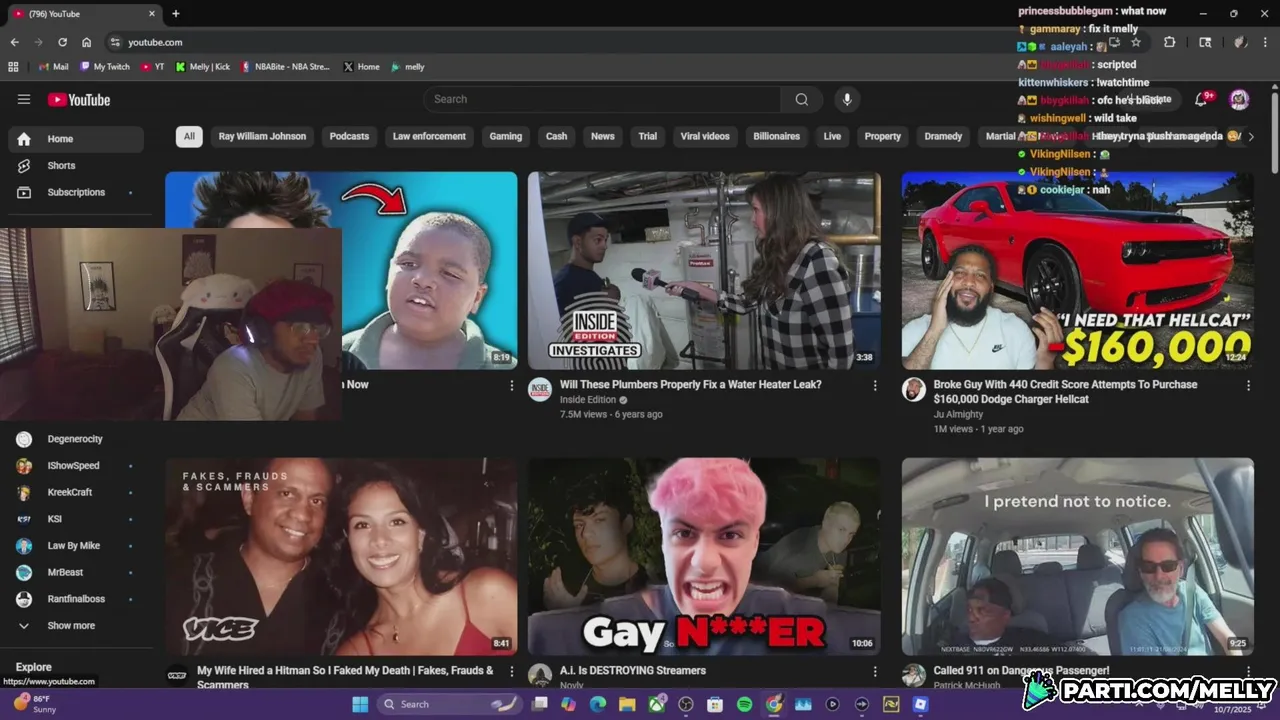Open the A.I. Is DESTROYING Streamers thumbnail
The width and height of the screenshot is (1280, 720).
(x=704, y=556)
